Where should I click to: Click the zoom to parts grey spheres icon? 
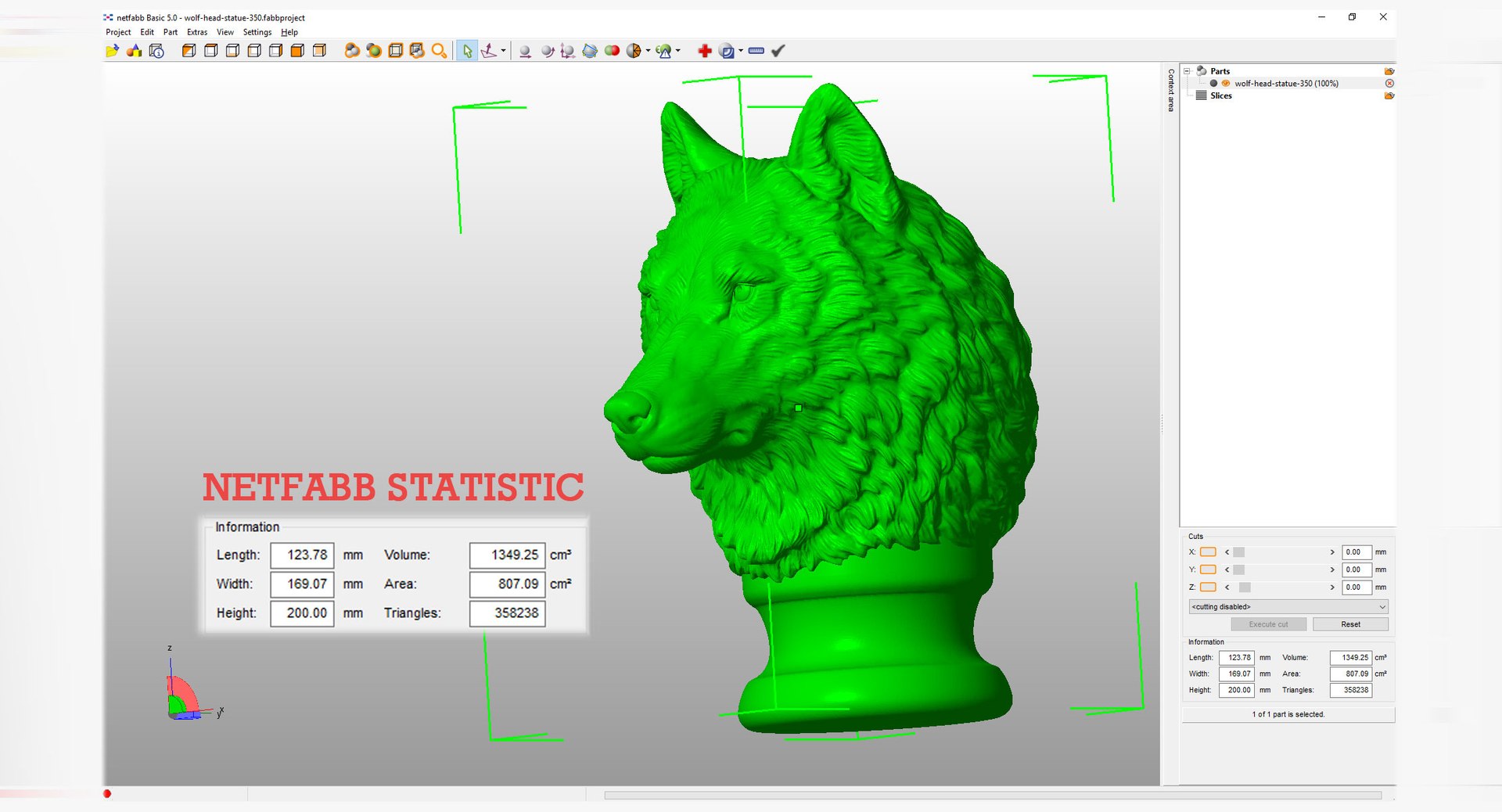pos(352,51)
